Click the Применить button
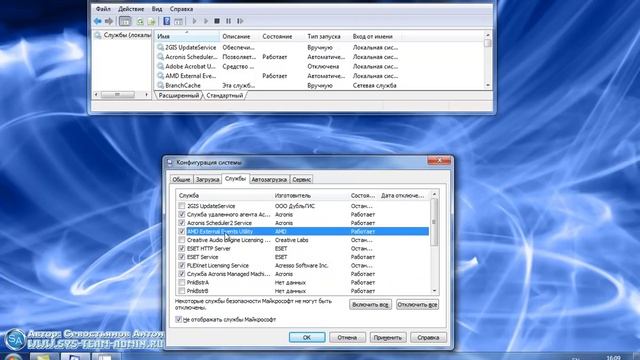Viewport: 640px width, 360px height. pyautogui.click(x=387, y=338)
